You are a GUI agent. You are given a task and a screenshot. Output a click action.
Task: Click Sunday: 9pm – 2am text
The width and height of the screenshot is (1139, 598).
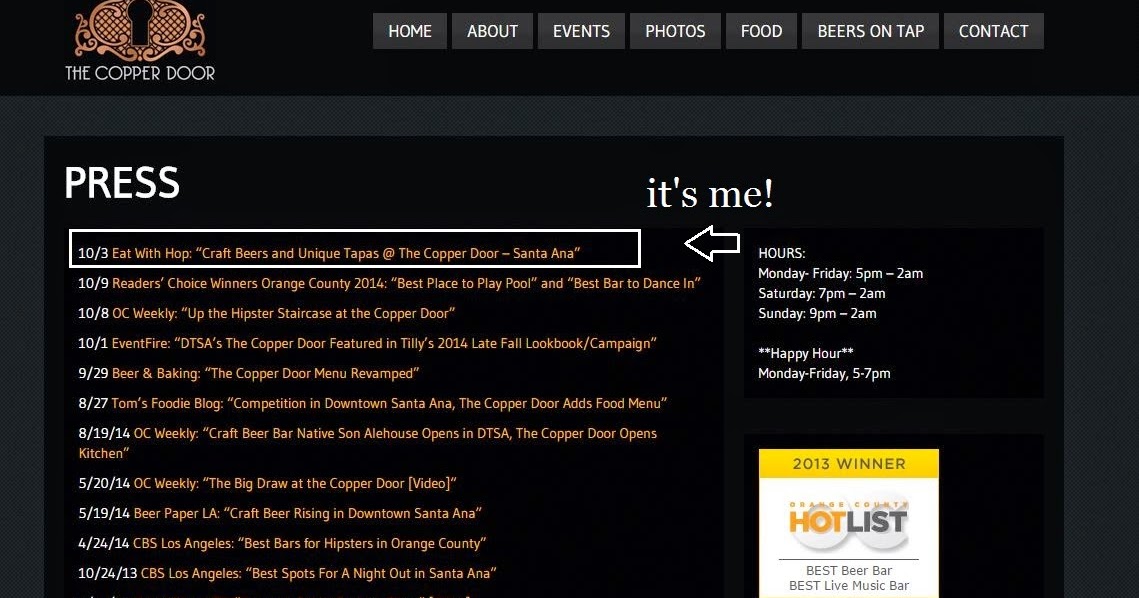click(x=817, y=314)
